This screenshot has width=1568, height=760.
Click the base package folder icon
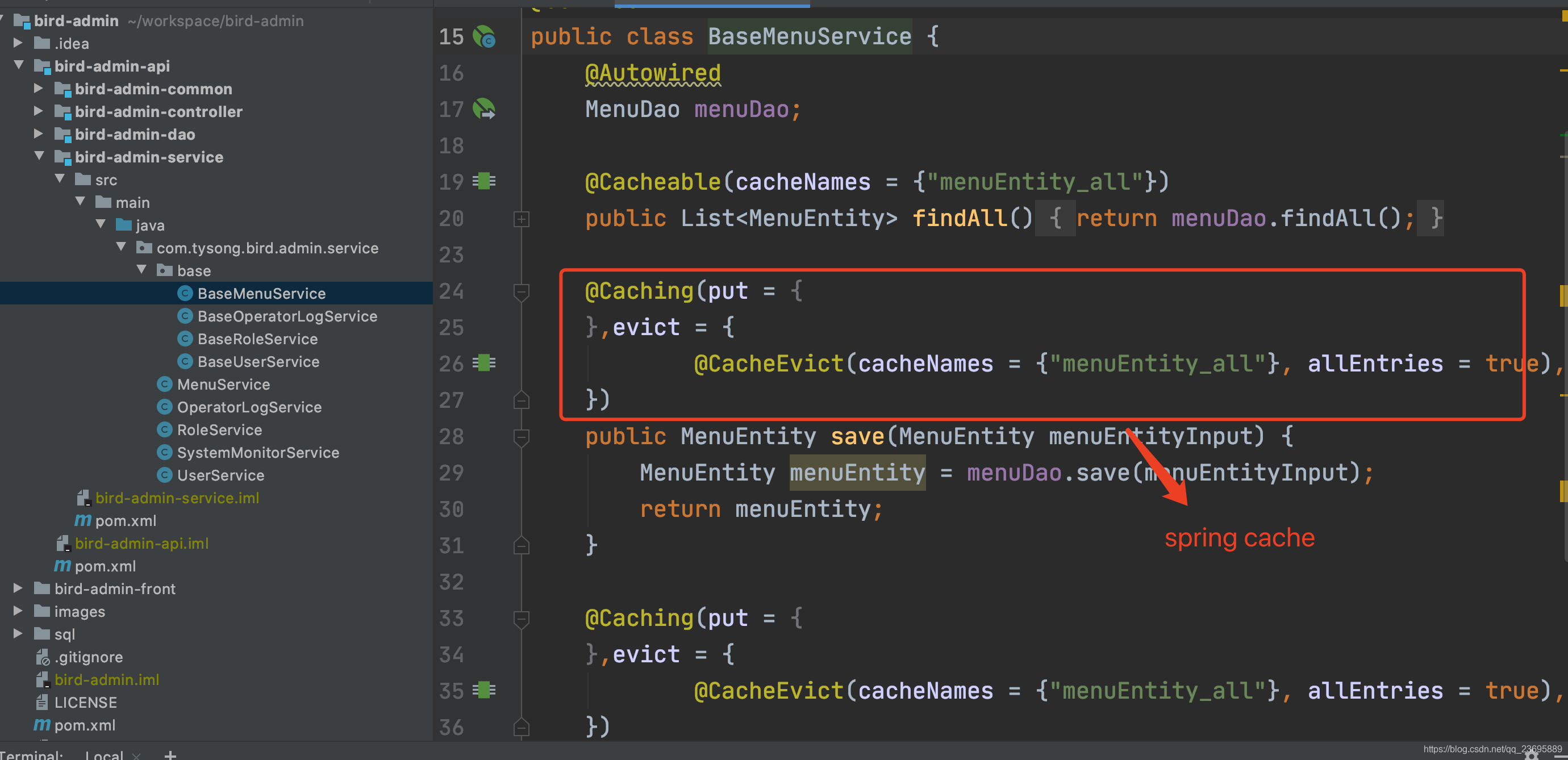pos(164,270)
